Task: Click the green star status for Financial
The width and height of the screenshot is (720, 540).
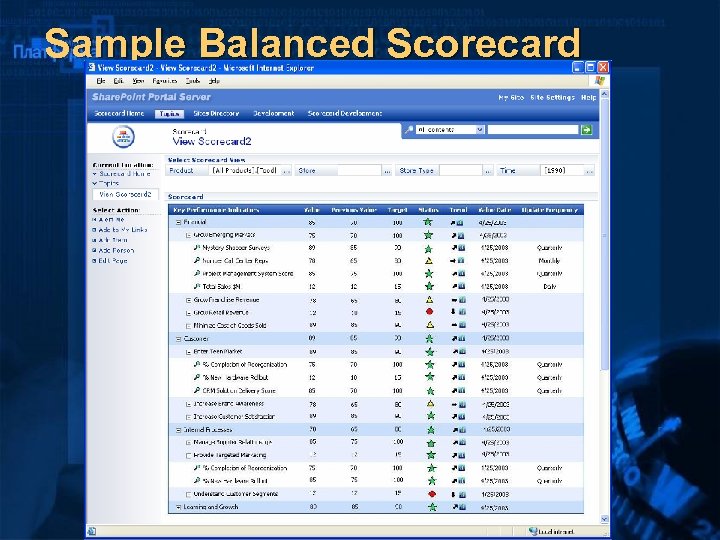Action: pos(428,222)
